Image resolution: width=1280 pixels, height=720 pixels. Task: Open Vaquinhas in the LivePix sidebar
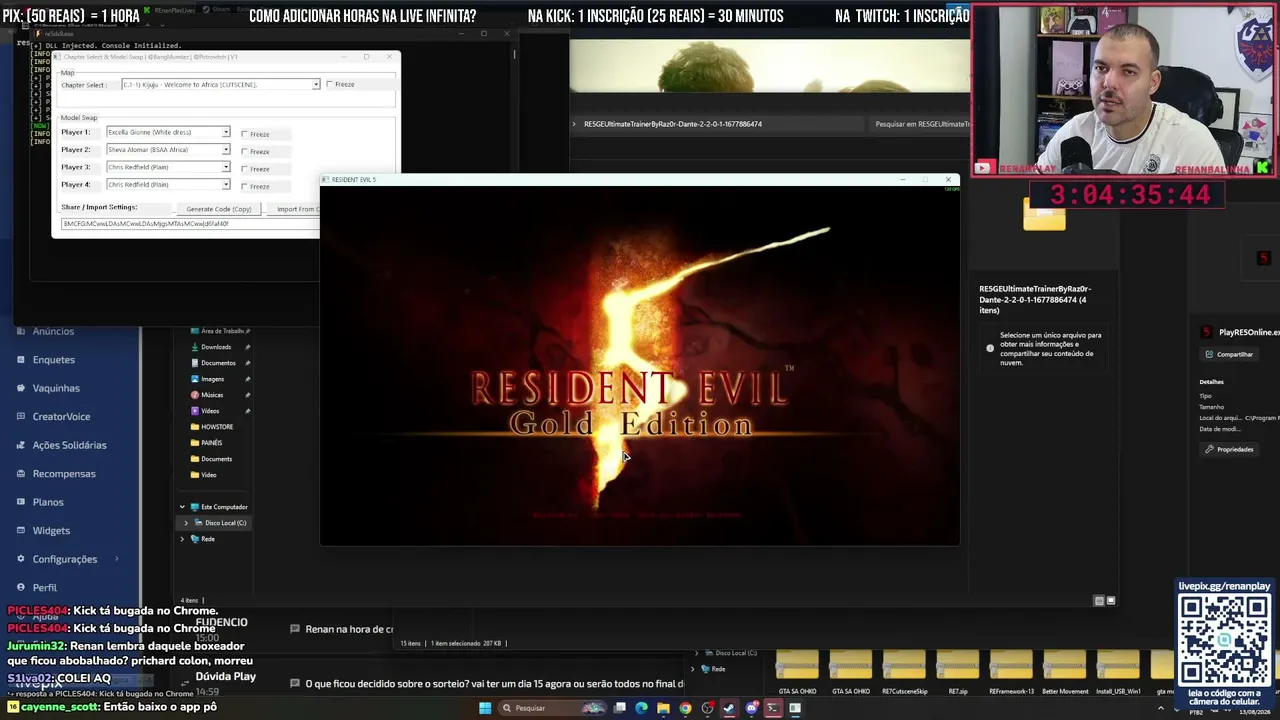(56, 388)
